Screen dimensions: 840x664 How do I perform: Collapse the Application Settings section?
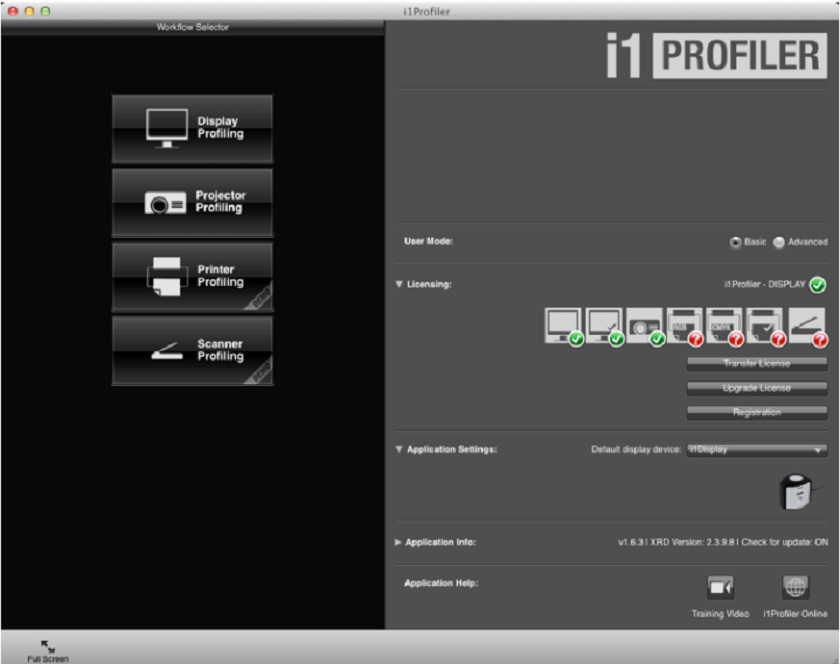coord(399,449)
